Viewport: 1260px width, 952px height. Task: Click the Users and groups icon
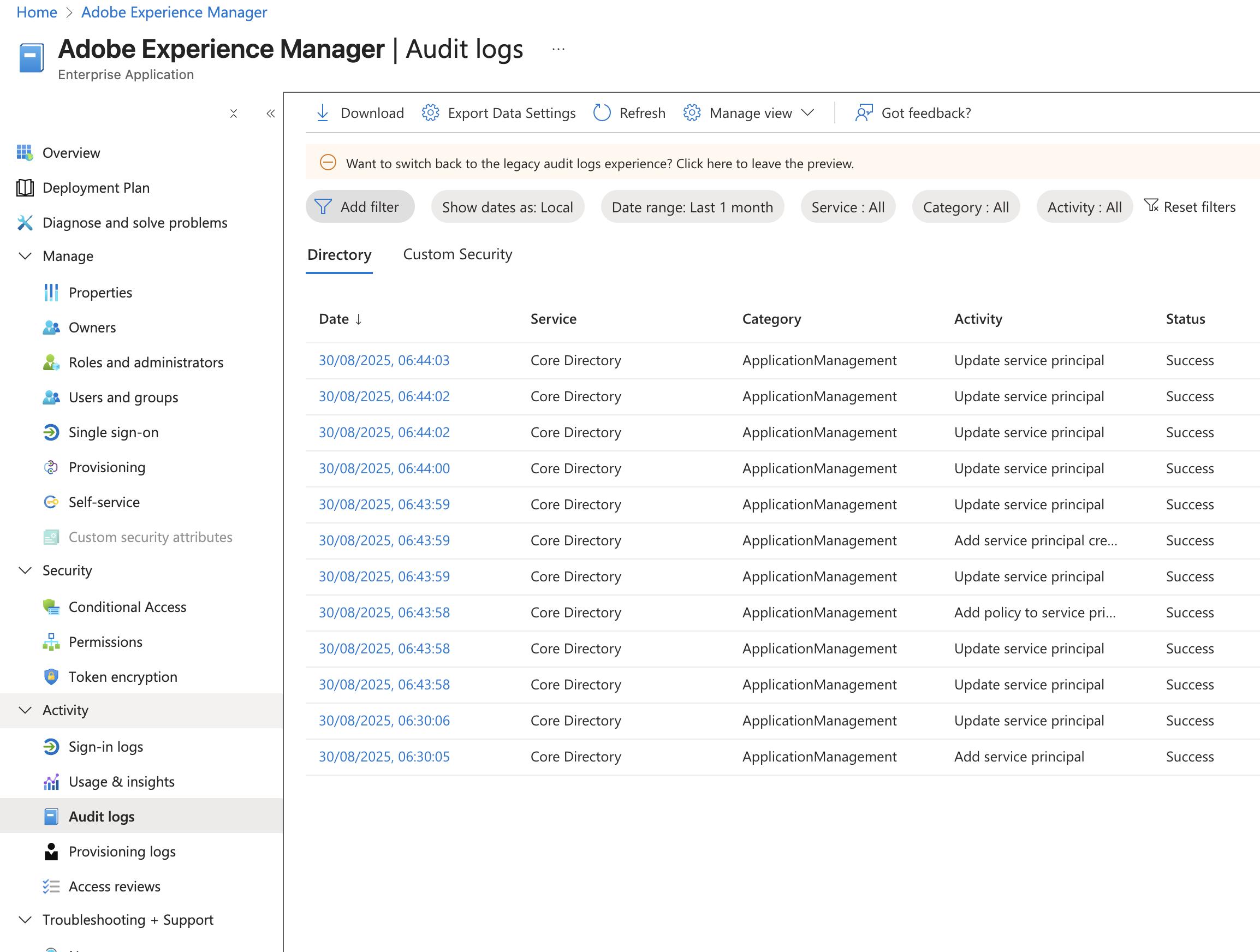tap(51, 397)
